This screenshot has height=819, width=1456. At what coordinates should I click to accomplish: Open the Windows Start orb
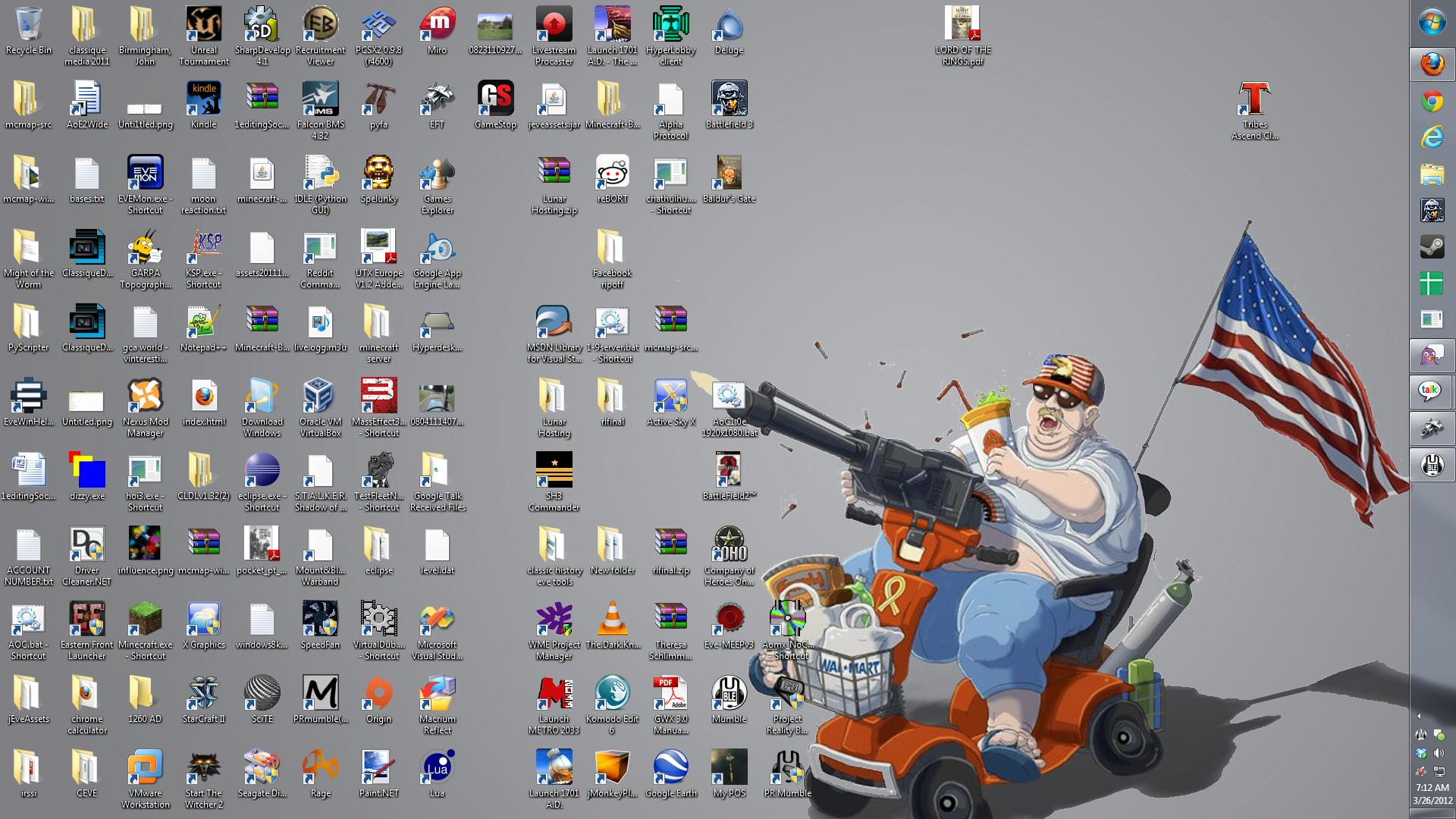tap(1432, 23)
